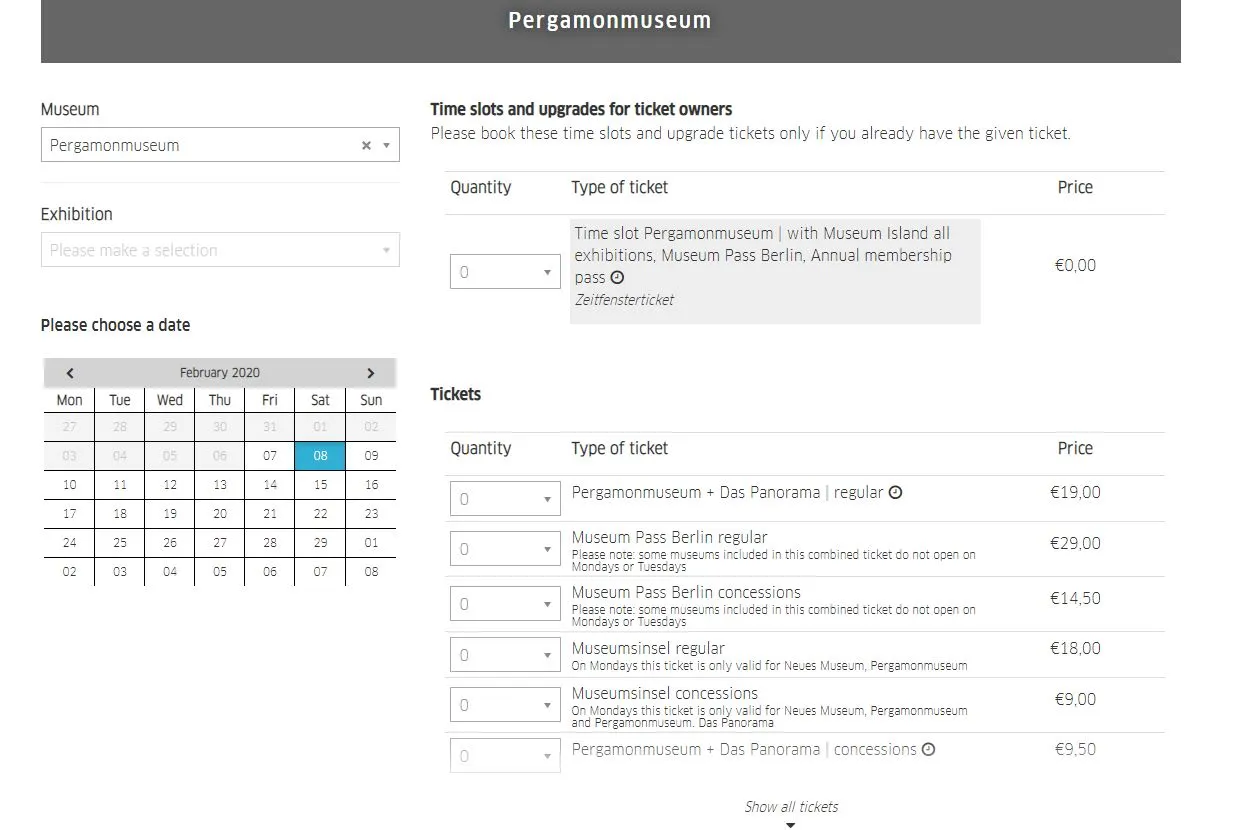The width and height of the screenshot is (1244, 830).
Task: Select the highlighted date 08 Saturday
Action: pyautogui.click(x=320, y=456)
